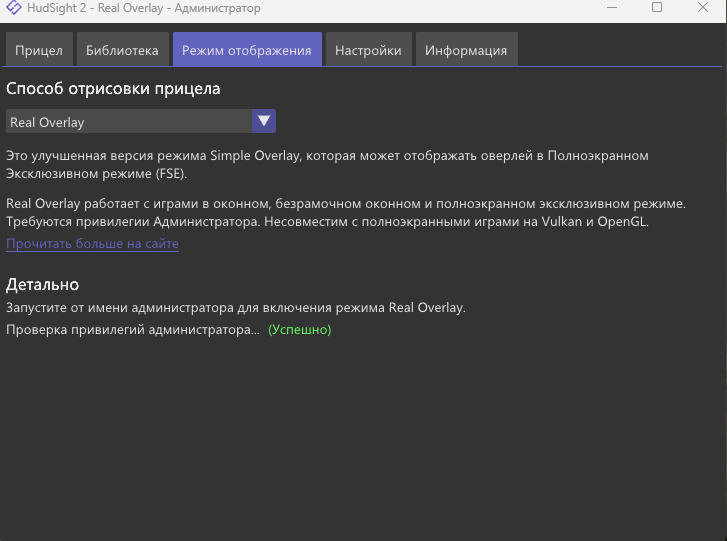
Task: Click the paragraph starting Это улучшенная версия
Action: pyautogui.click(x=327, y=164)
